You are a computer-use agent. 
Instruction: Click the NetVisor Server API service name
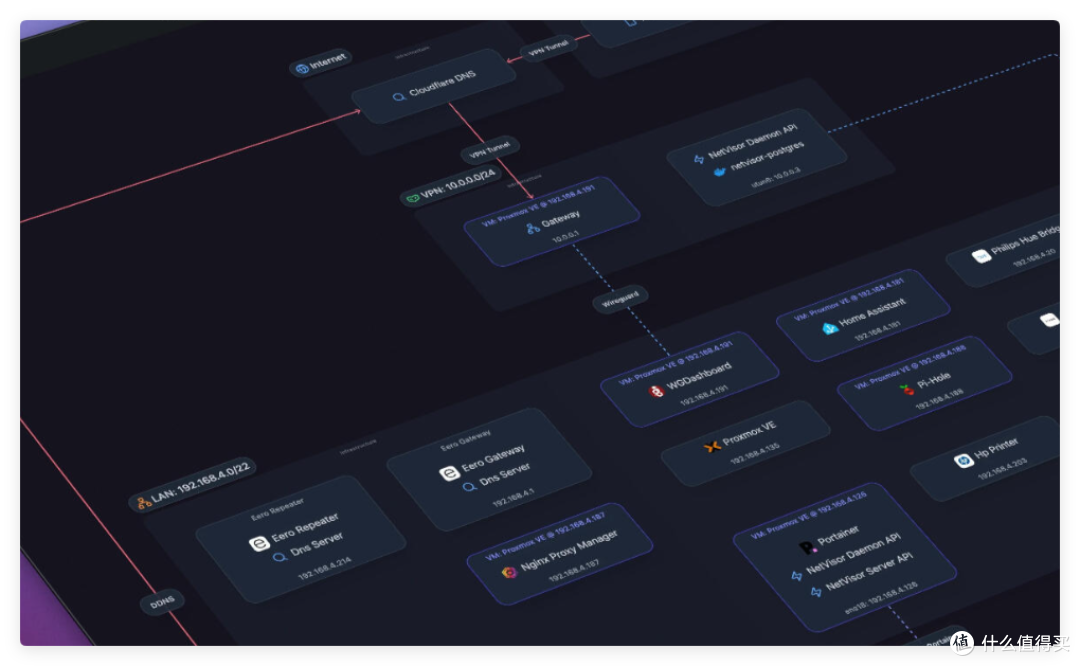coord(869,572)
